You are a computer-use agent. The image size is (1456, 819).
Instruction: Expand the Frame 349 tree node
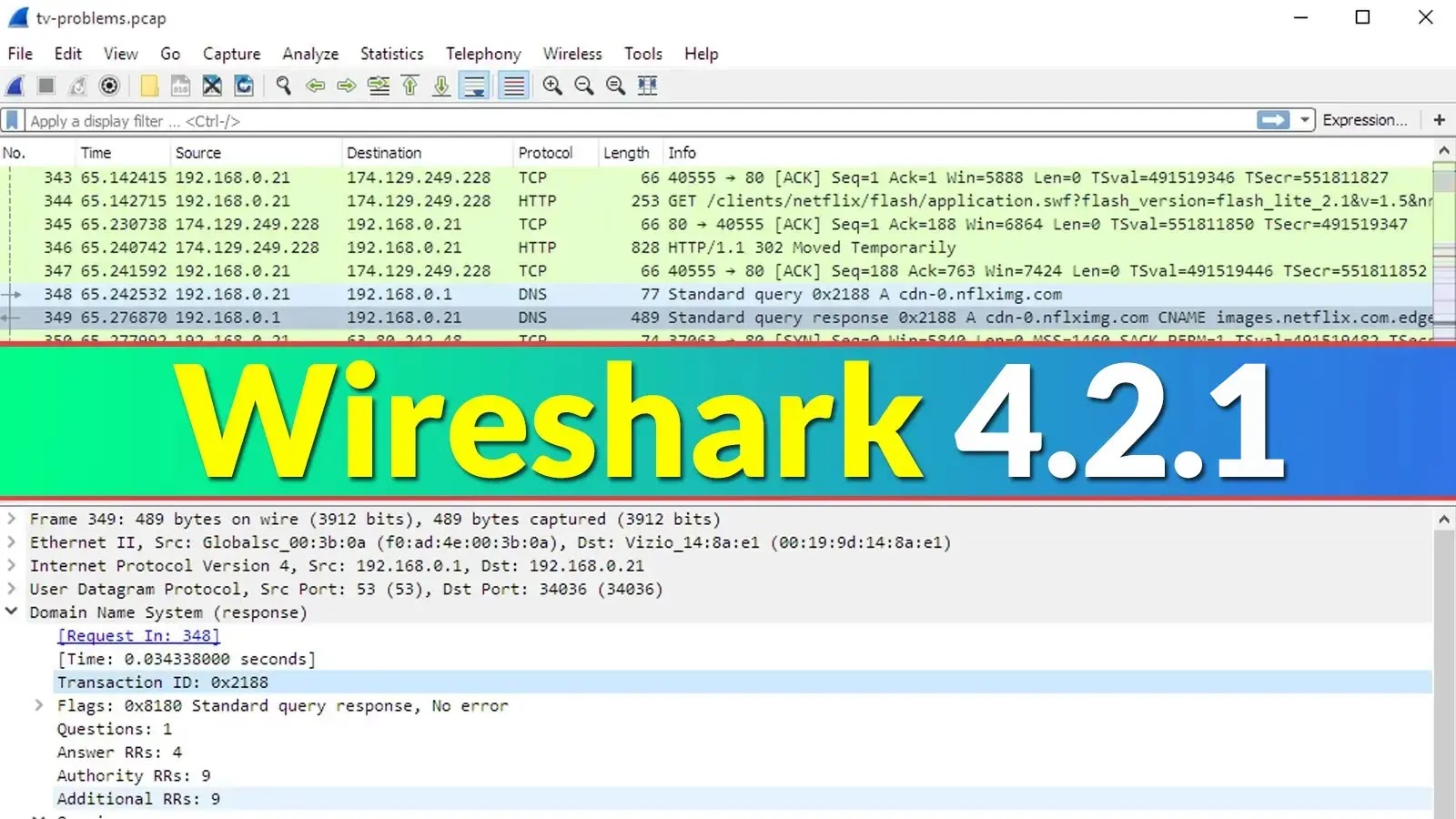point(12,519)
